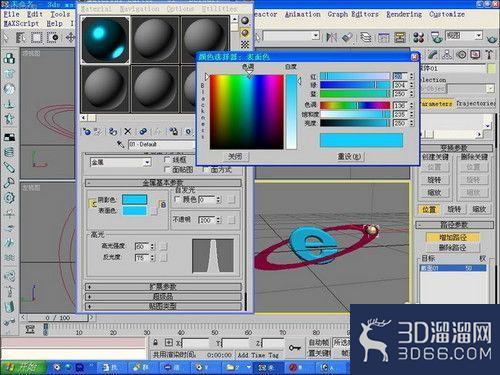Viewport: 500px width, 375px height.
Task: Click the 阴影色 ambient color swatch
Action: tap(135, 200)
